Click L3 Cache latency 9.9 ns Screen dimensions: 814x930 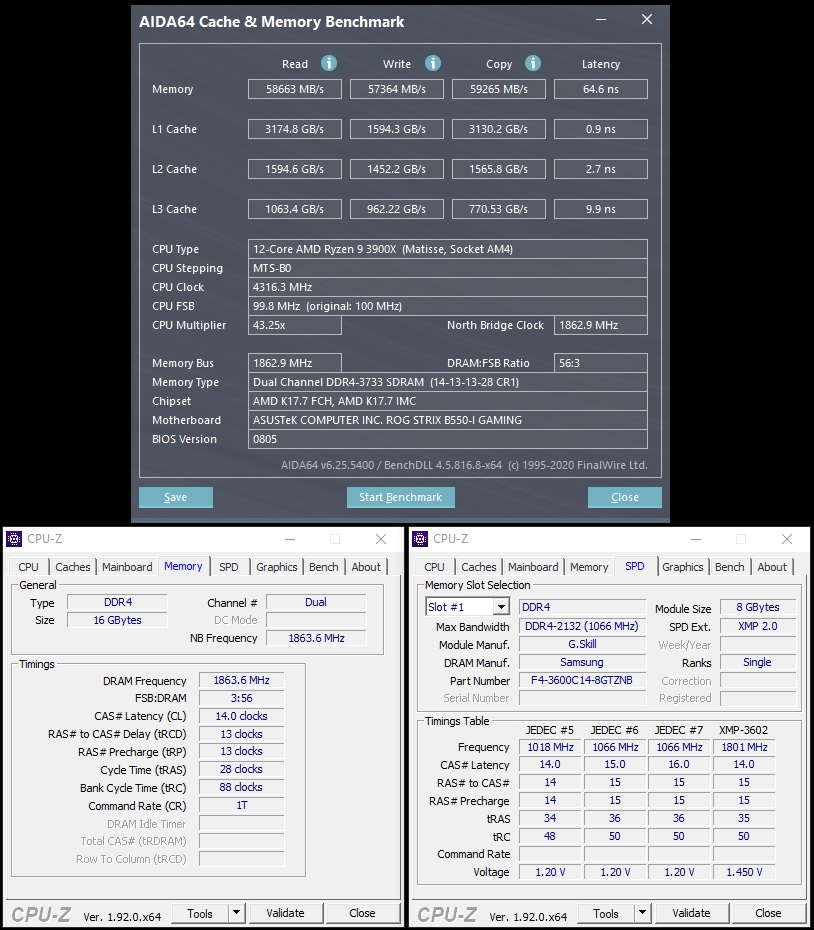pyautogui.click(x=601, y=209)
